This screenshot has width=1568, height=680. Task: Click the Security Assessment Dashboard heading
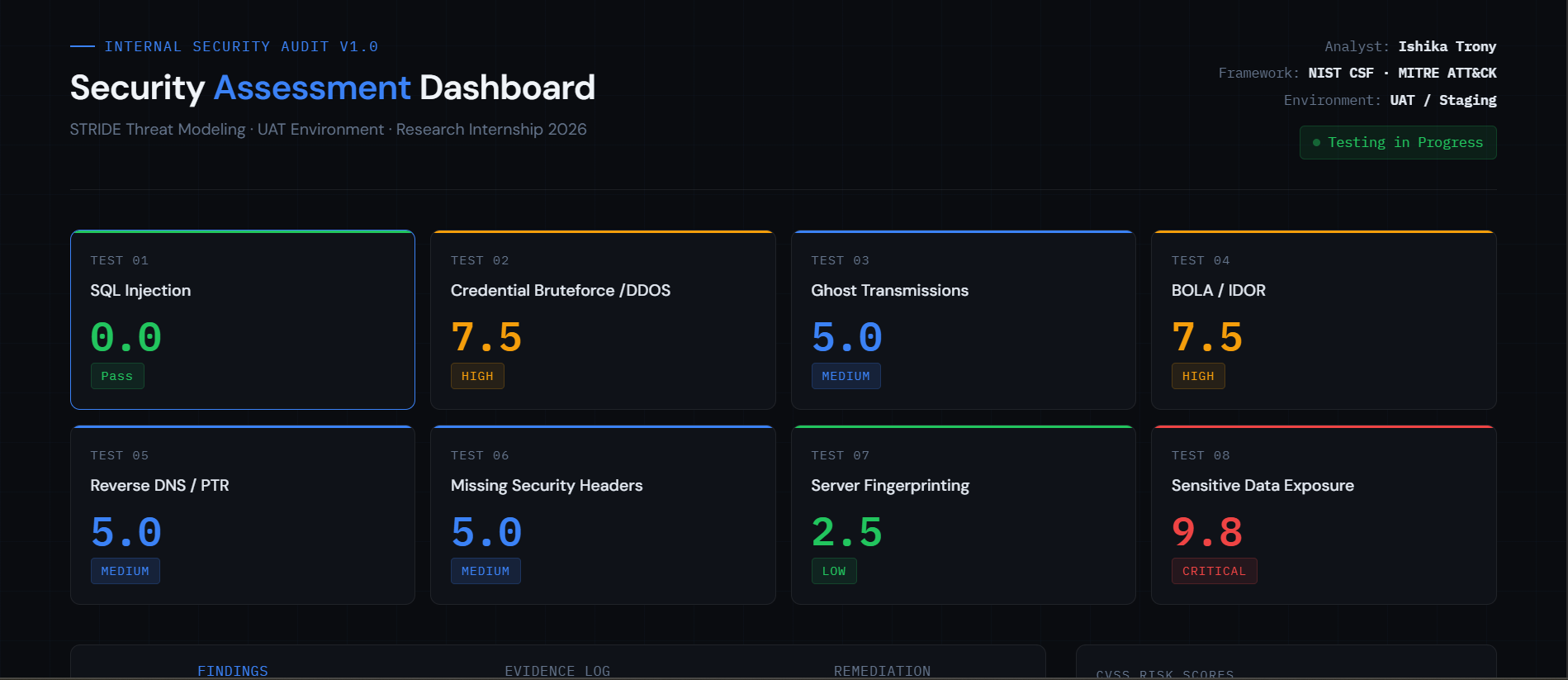pos(333,88)
